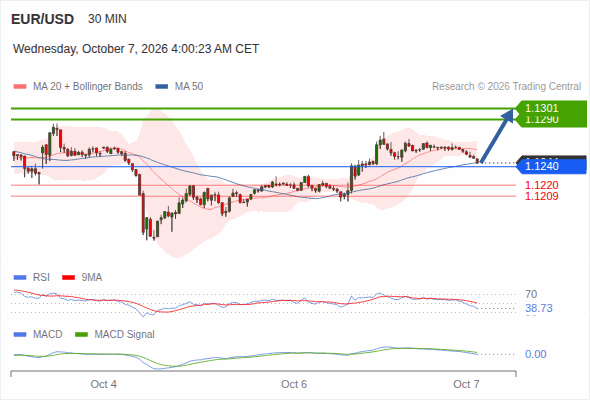590x400 pixels.
Task: Click the MA 50 legend label
Action: [189, 87]
